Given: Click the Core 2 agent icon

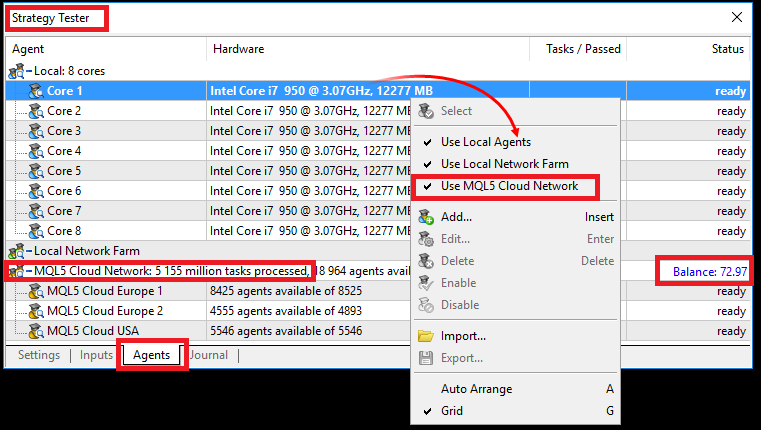Looking at the screenshot, I should [36, 111].
